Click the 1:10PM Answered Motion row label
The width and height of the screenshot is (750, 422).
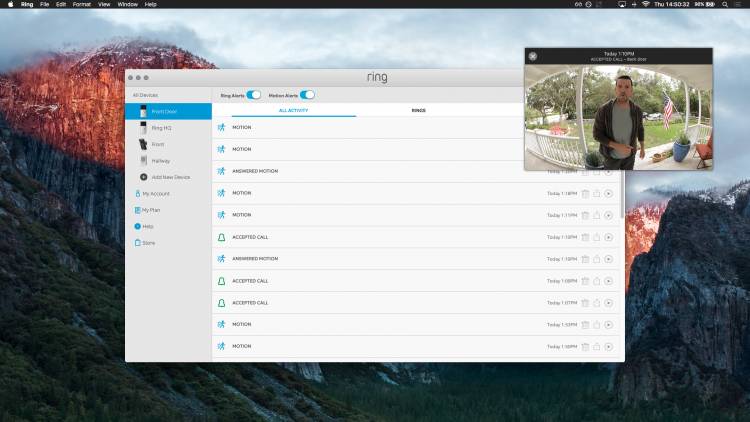pos(255,259)
